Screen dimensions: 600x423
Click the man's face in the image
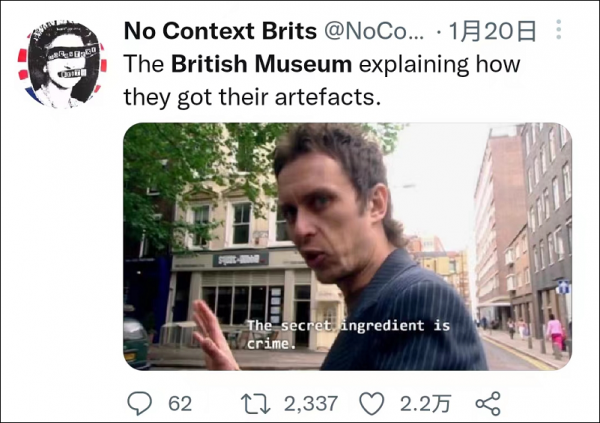[327, 214]
